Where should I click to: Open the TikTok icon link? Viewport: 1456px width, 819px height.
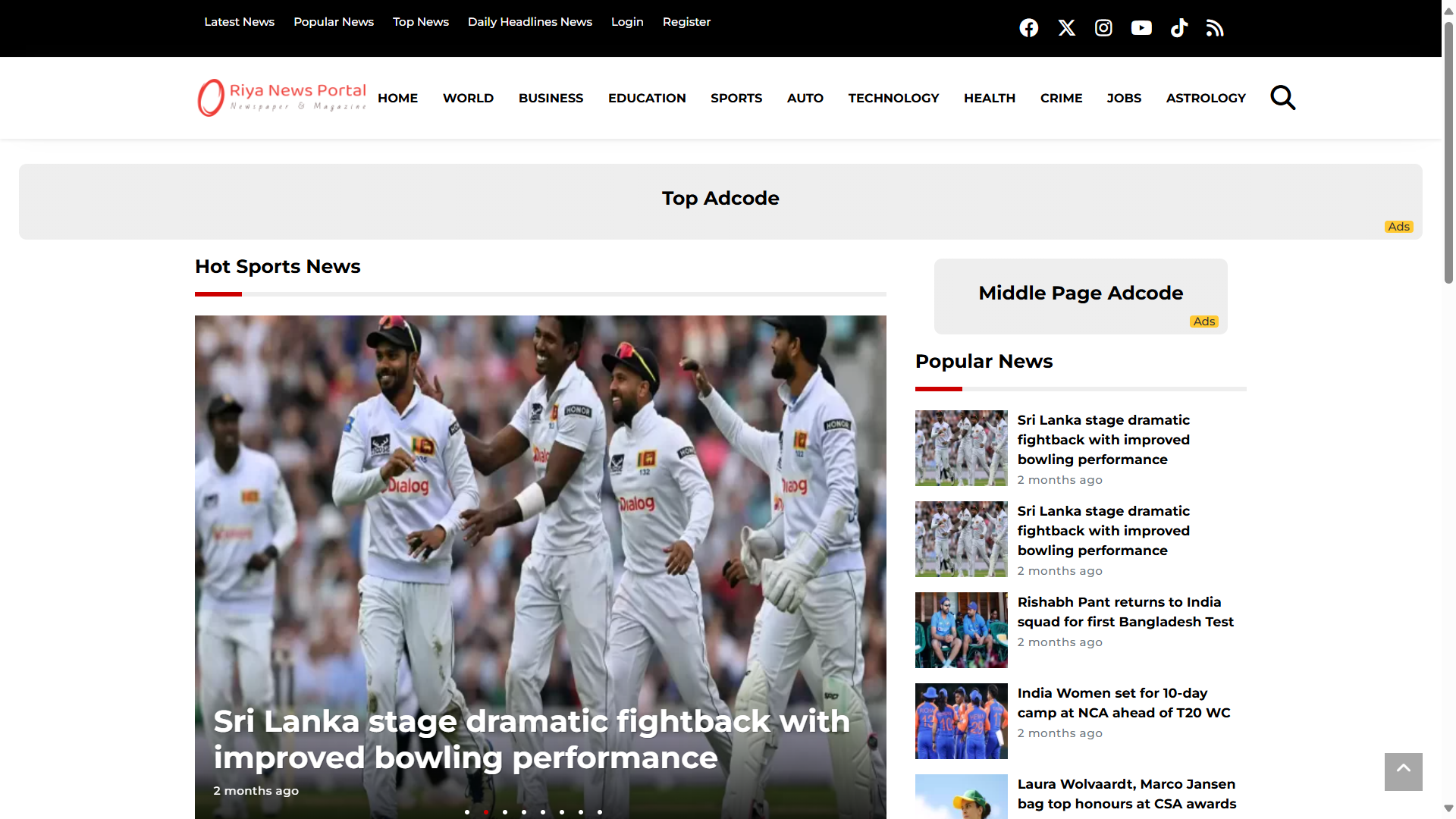pyautogui.click(x=1178, y=28)
